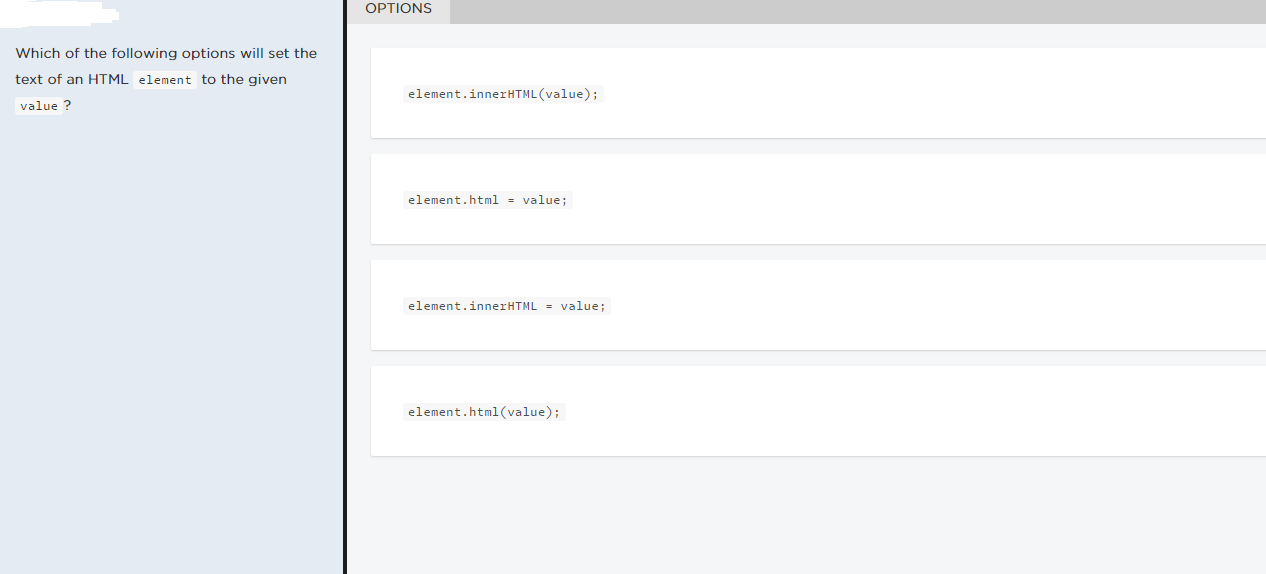This screenshot has height=574, width=1266.
Task: Click empty space in the element.html(value); card
Action: (900, 412)
